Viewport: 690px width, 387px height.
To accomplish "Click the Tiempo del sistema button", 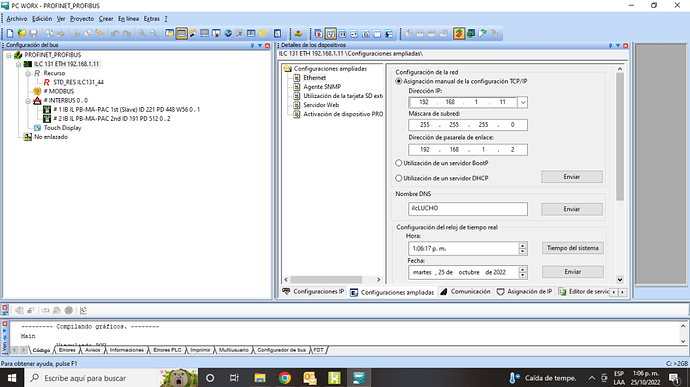I will (573, 248).
